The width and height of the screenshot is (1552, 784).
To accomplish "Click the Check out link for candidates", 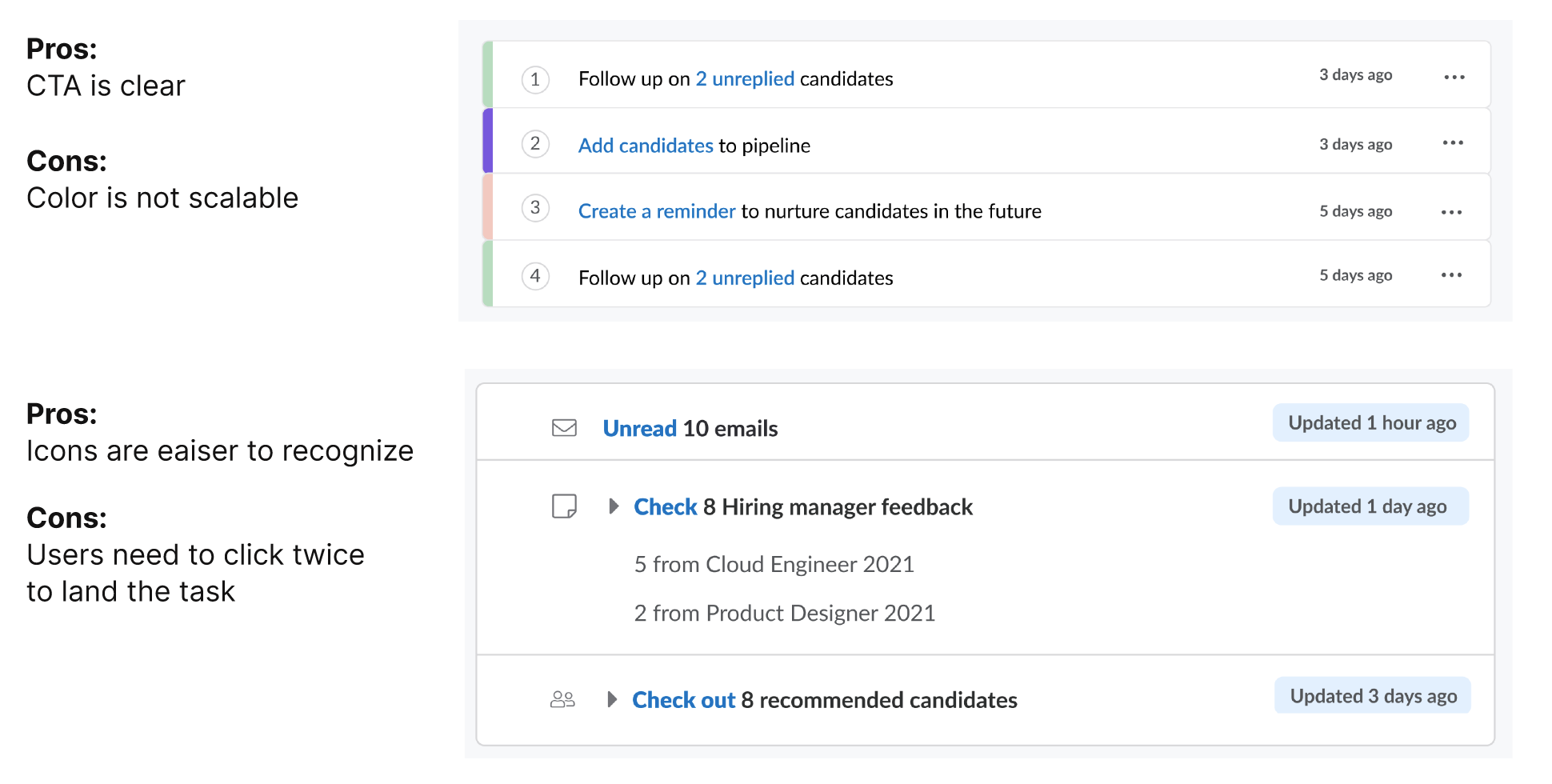I will coord(683,701).
